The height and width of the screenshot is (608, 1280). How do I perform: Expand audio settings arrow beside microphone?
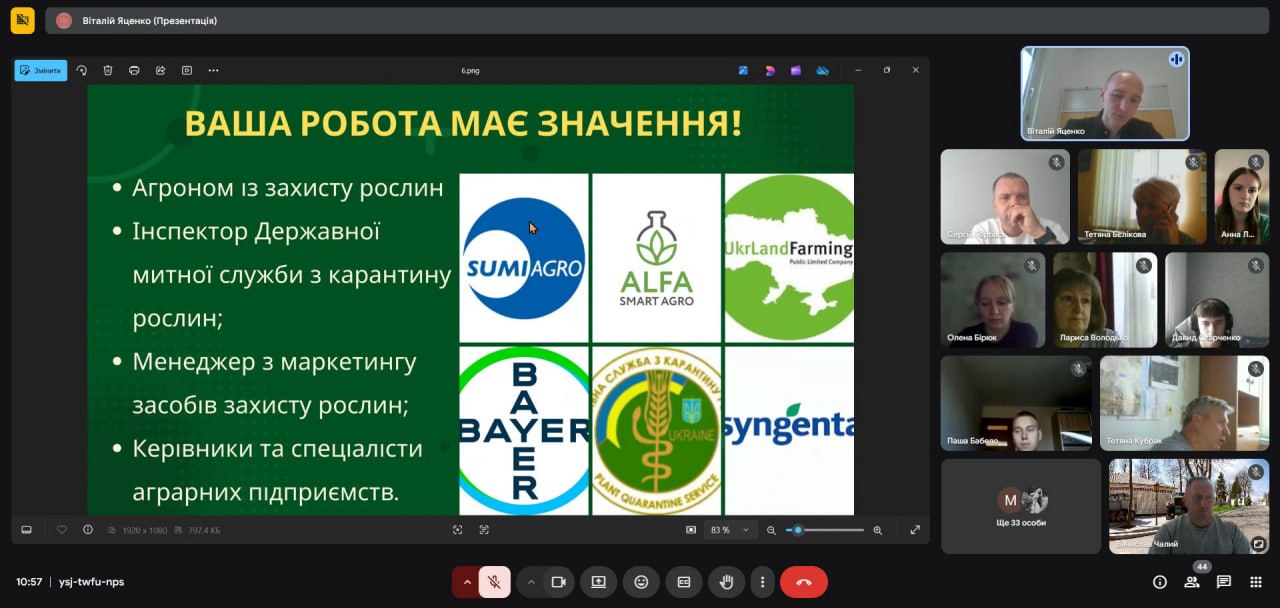[466, 582]
